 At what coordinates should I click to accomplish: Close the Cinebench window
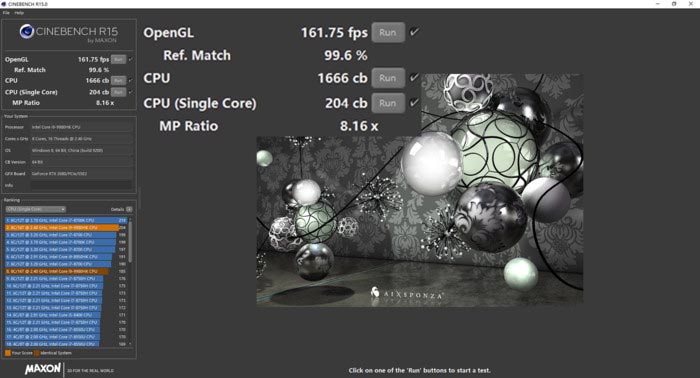(x=691, y=4)
